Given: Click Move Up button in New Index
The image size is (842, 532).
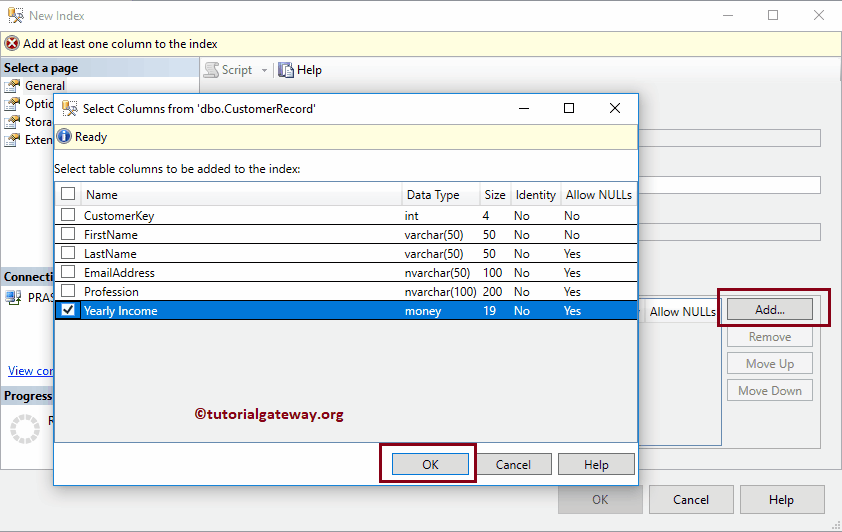Looking at the screenshot, I should pyautogui.click(x=770, y=363).
